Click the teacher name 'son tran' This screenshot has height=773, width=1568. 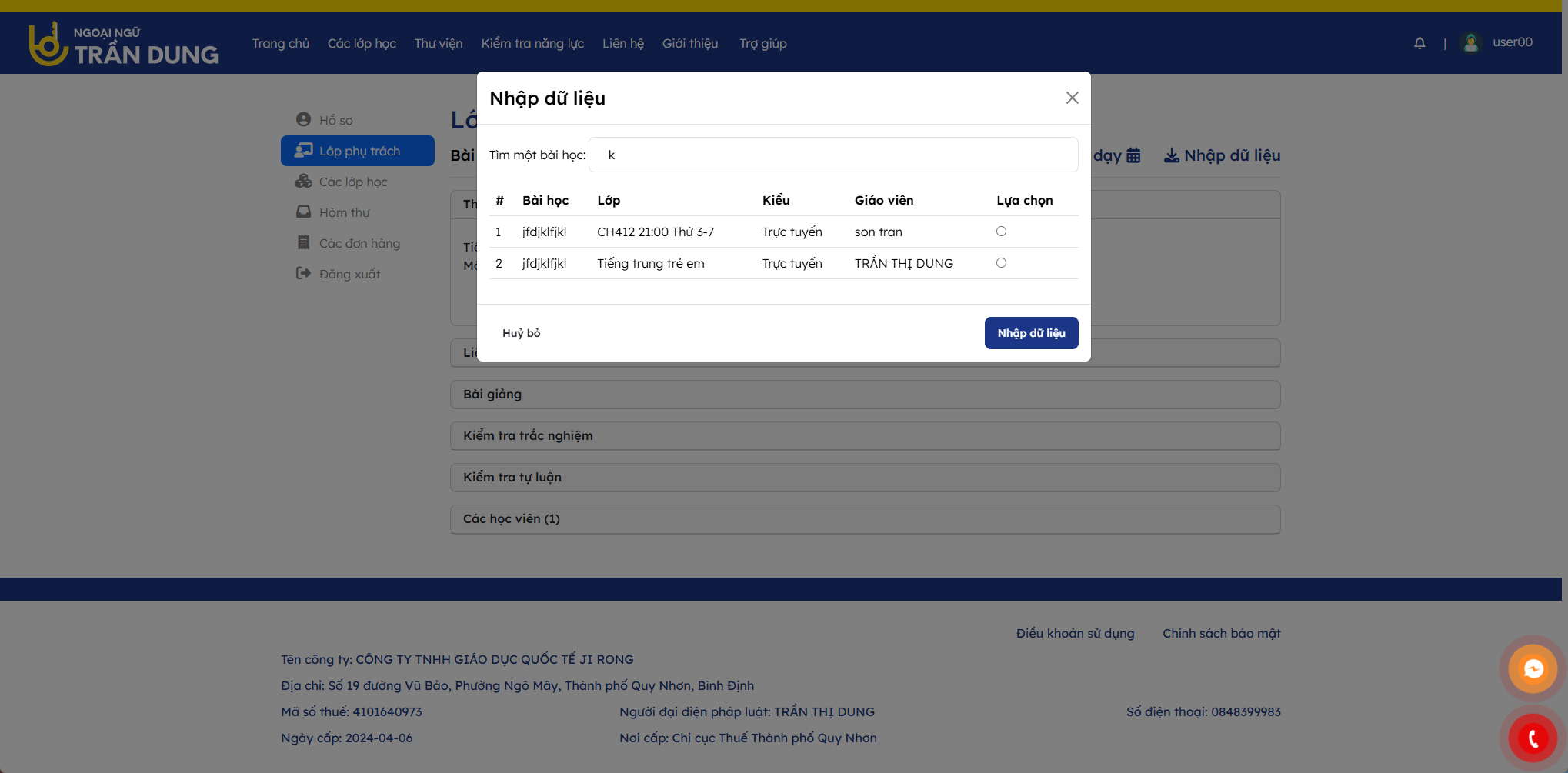click(878, 232)
